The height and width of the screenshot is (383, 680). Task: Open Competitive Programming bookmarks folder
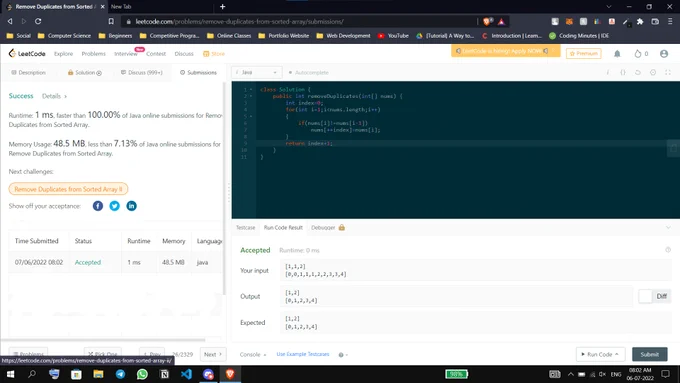click(169, 36)
